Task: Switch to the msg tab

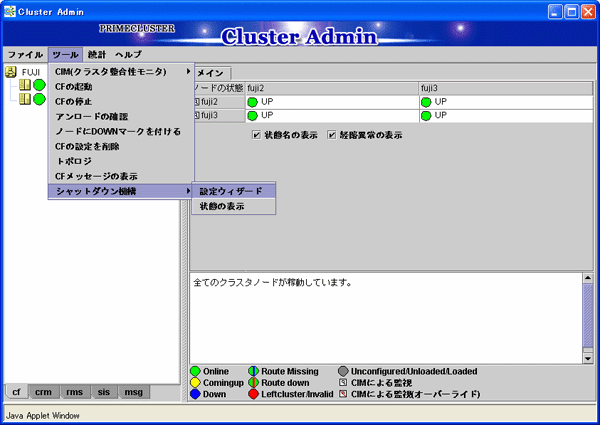Action: pyautogui.click(x=133, y=392)
